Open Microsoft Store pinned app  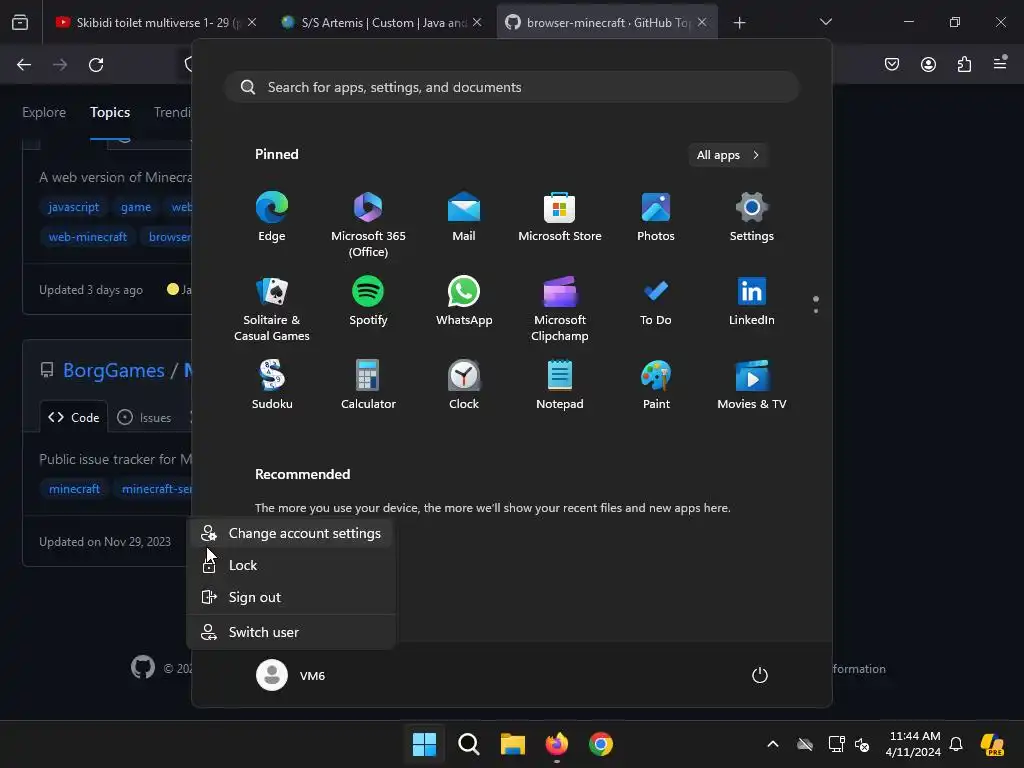coord(560,217)
